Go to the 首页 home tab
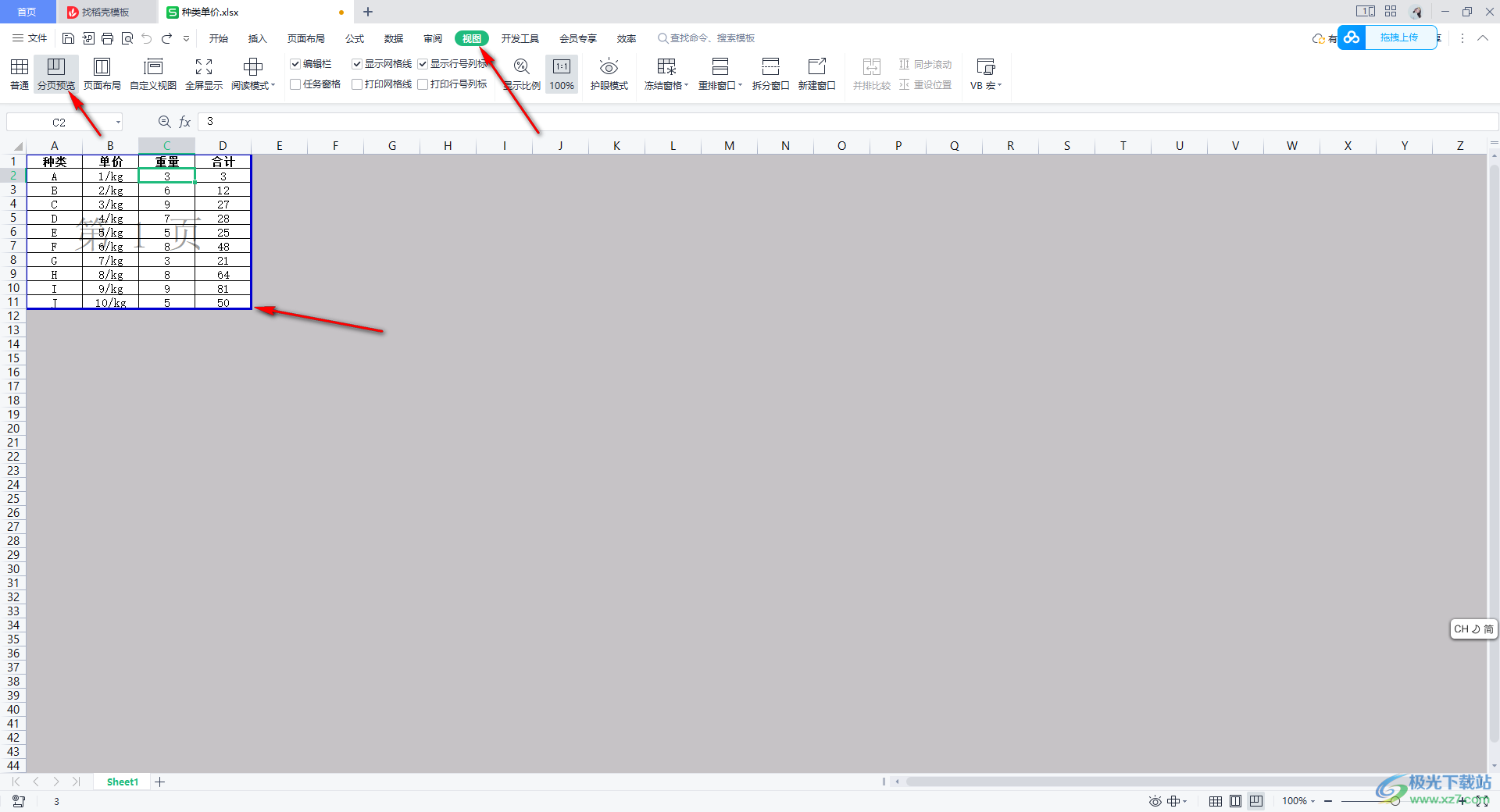This screenshot has width=1500, height=812. (27, 12)
